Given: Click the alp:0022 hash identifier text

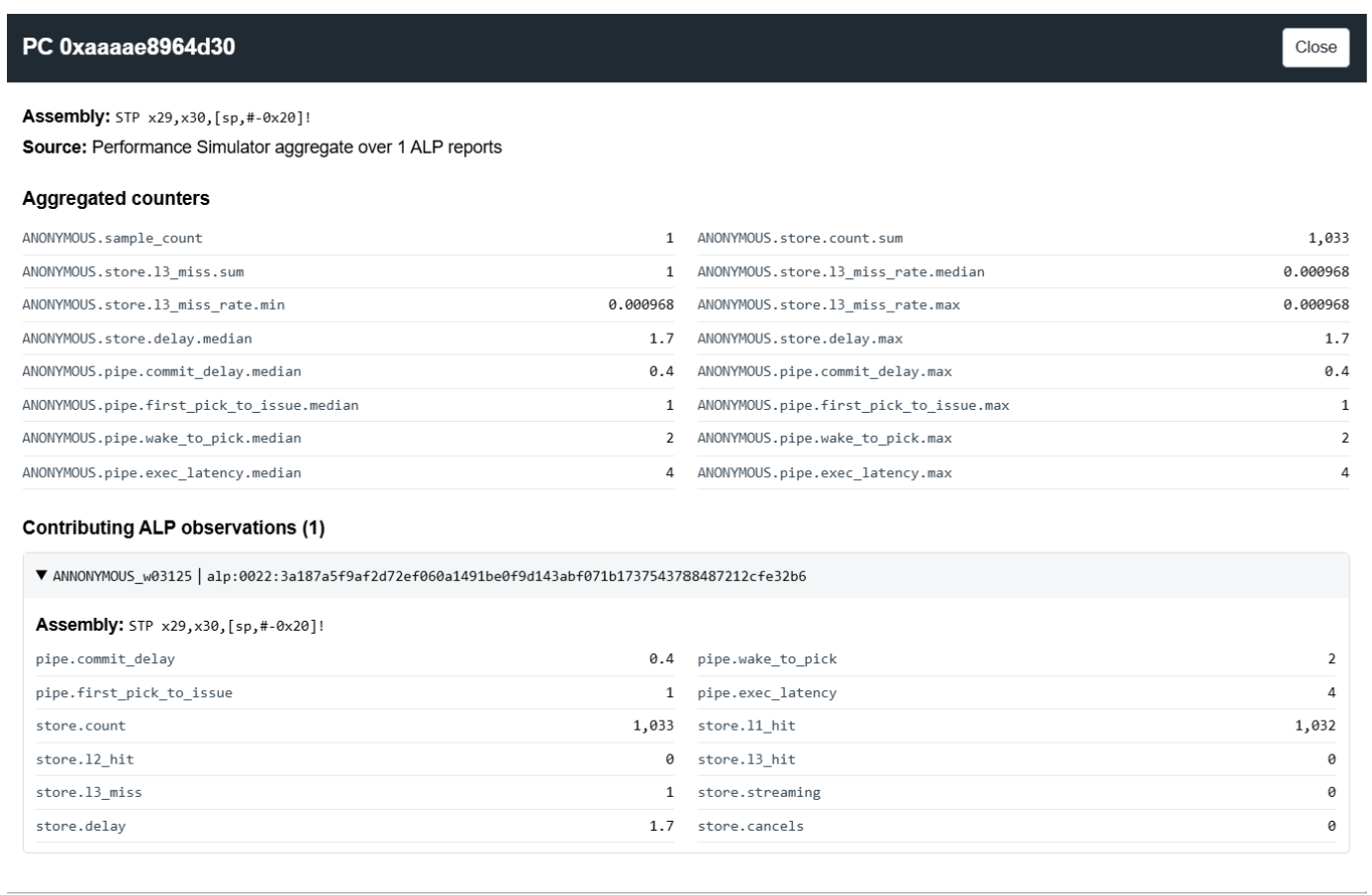Looking at the screenshot, I should (x=506, y=576).
